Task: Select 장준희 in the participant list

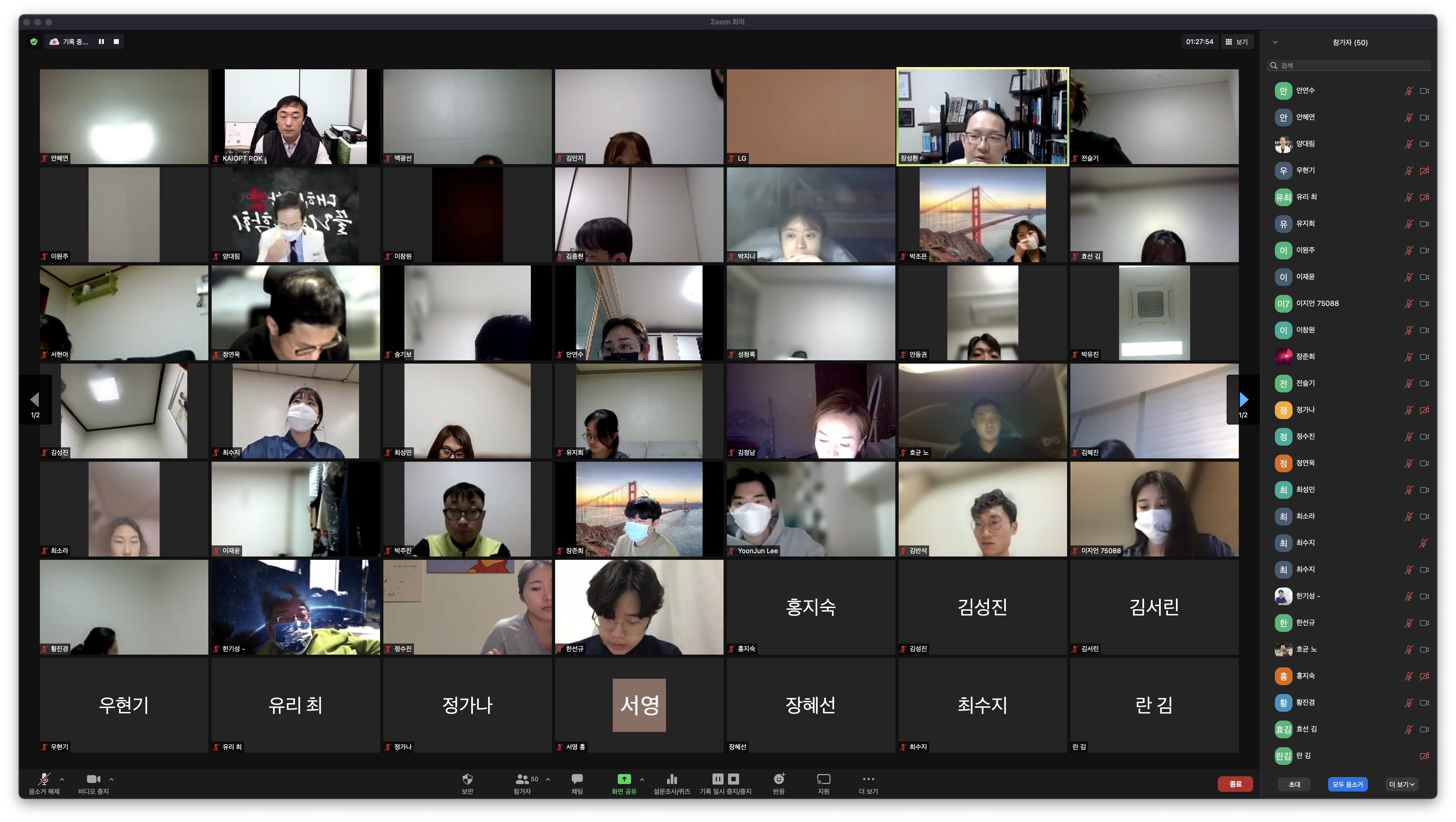Action: tap(1349, 357)
